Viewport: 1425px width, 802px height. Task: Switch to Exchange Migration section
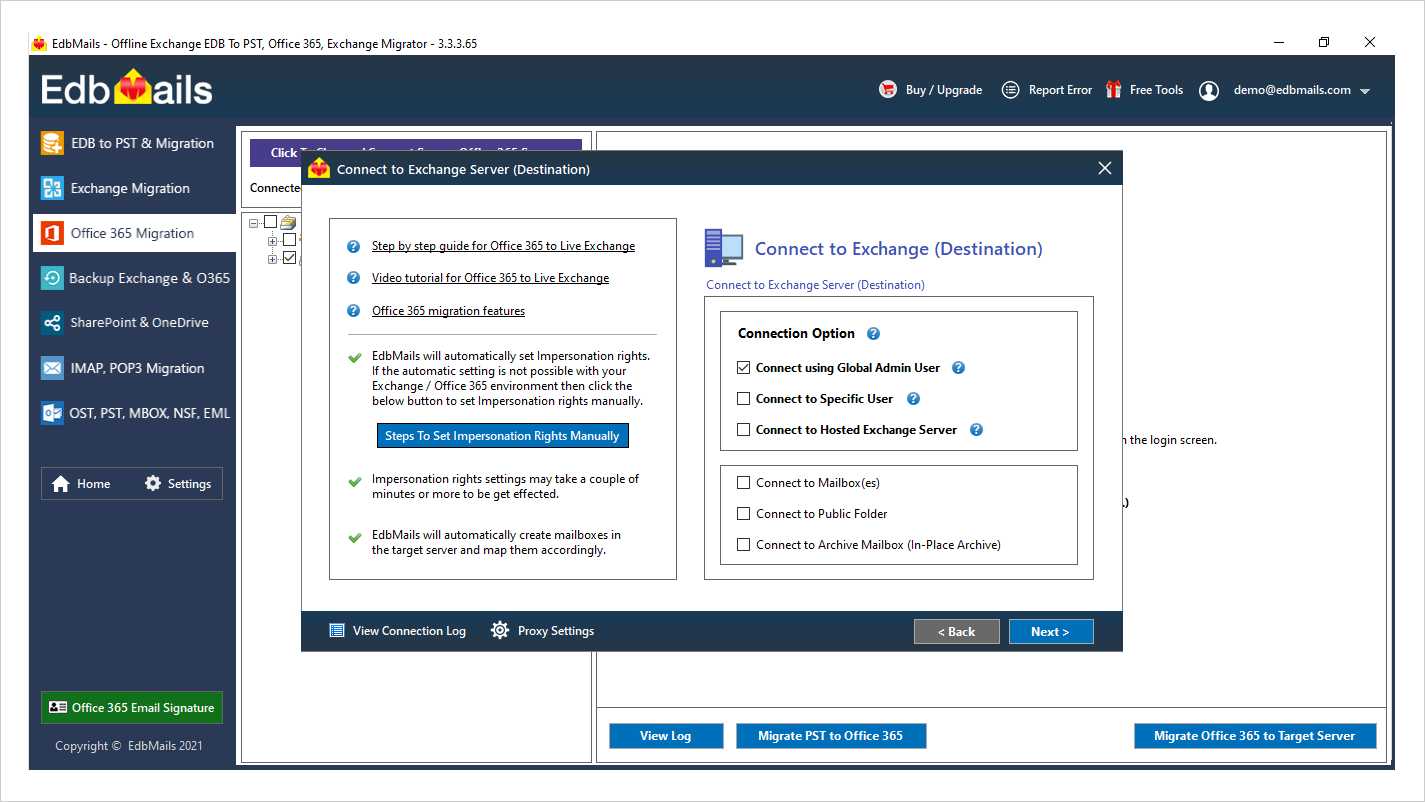tap(134, 188)
